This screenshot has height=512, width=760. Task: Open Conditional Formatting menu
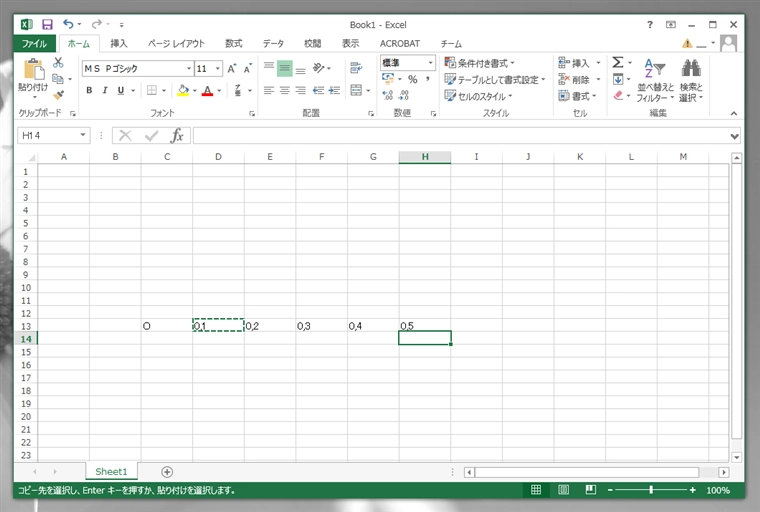(479, 63)
